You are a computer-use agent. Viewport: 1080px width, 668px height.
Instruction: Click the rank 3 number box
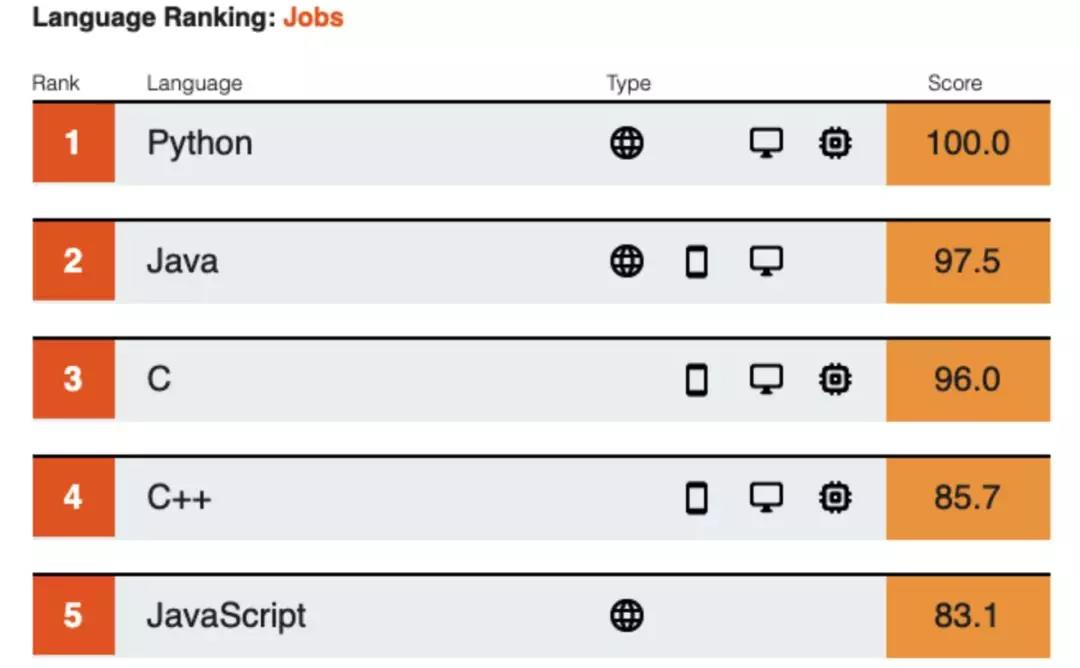pos(73,380)
